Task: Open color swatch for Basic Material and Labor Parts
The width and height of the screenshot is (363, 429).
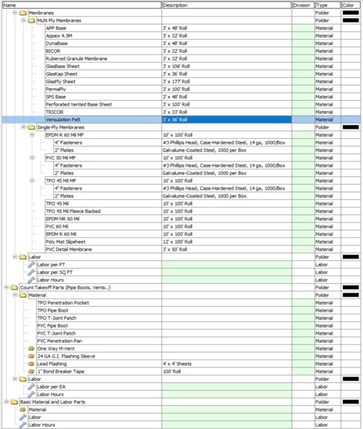Action: [x=351, y=402]
